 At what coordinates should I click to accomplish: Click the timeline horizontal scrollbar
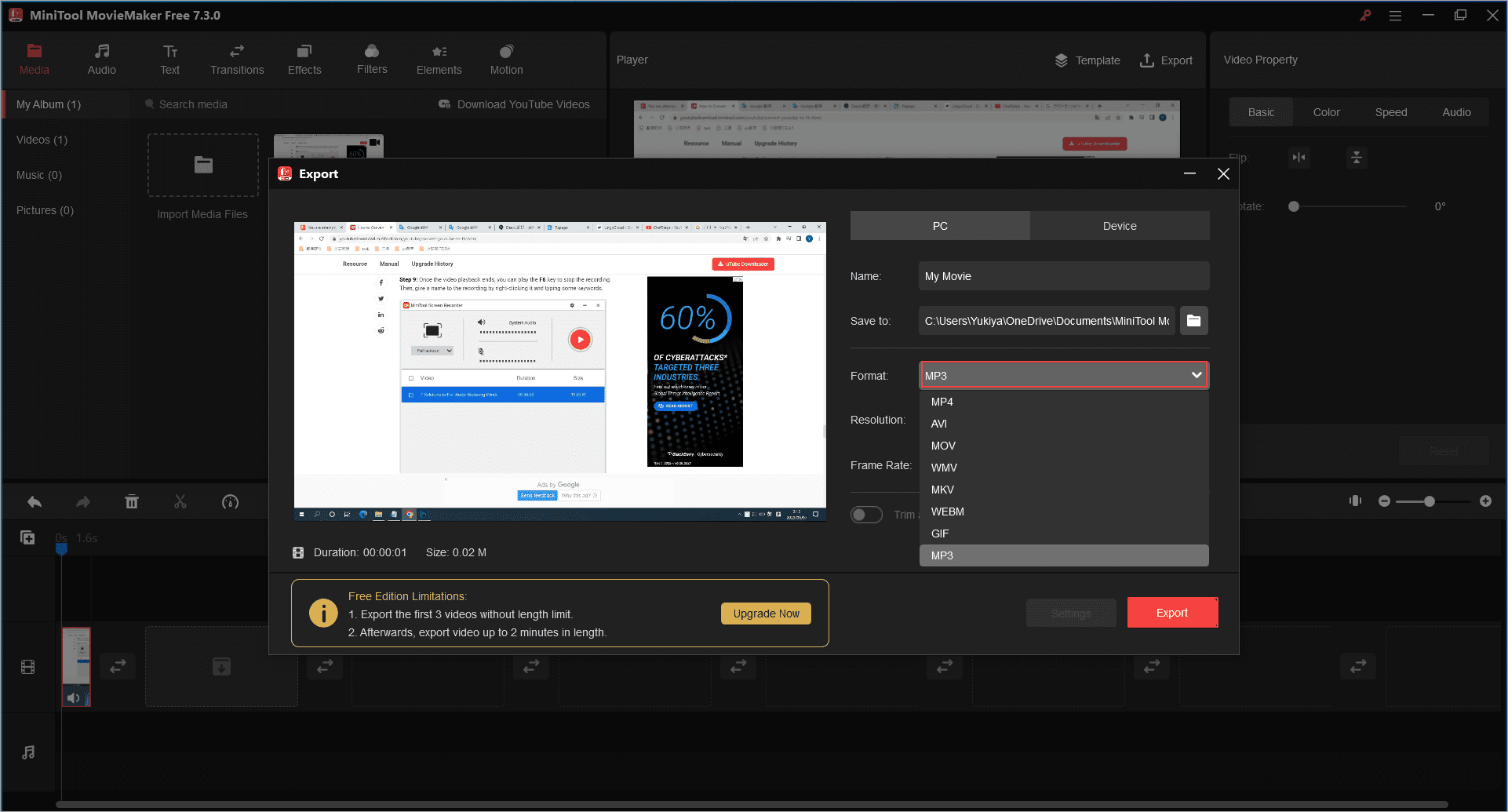752,804
